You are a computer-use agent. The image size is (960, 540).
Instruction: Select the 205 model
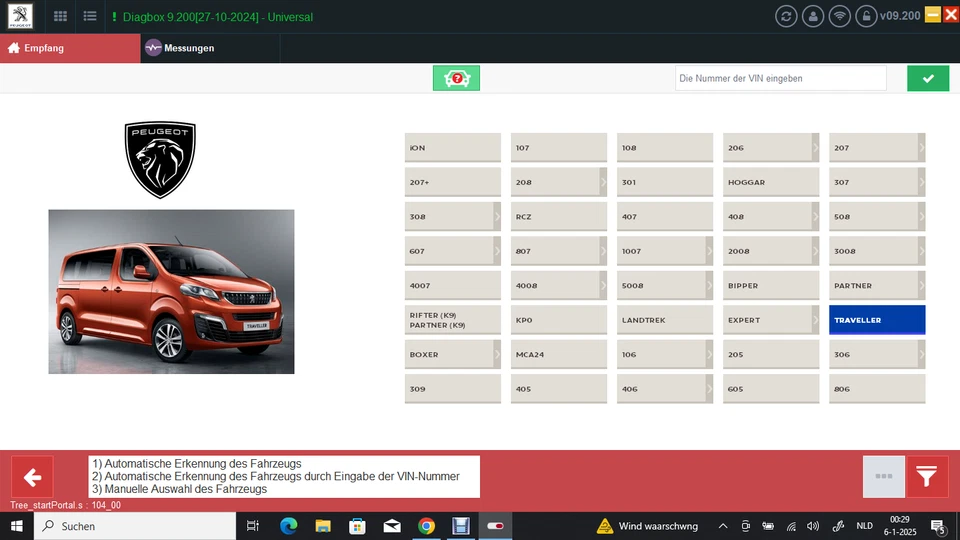(771, 354)
